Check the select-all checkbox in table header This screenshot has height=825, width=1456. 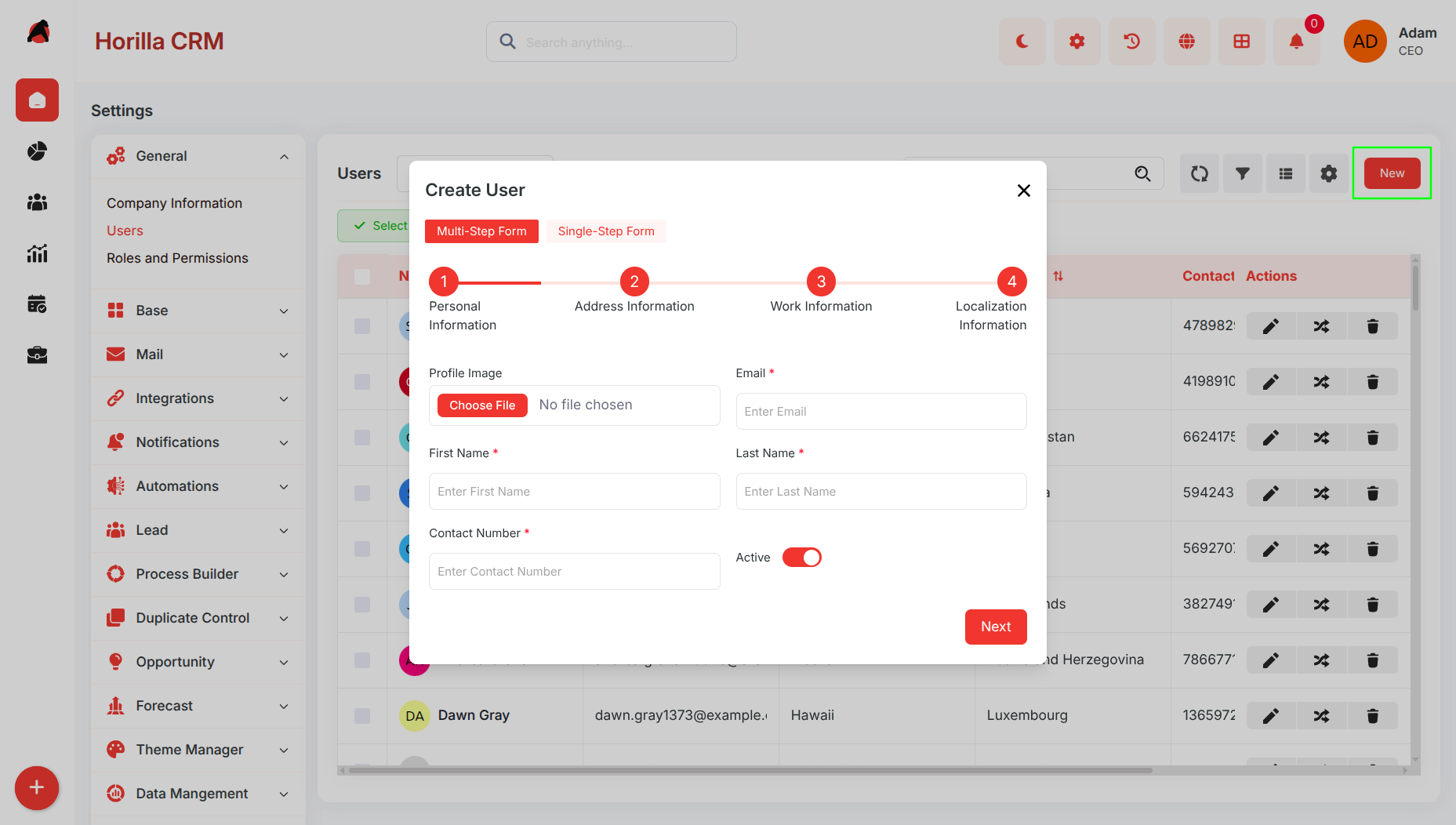tap(362, 277)
